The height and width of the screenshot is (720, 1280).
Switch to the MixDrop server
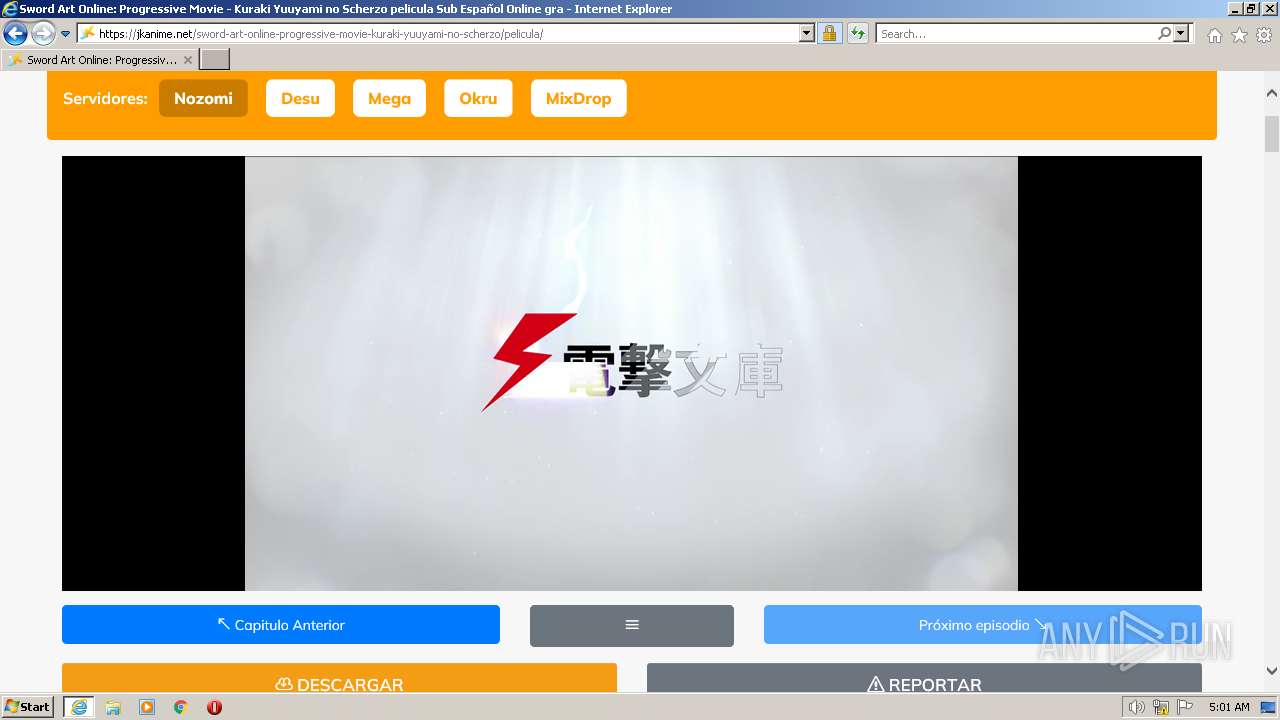point(578,98)
